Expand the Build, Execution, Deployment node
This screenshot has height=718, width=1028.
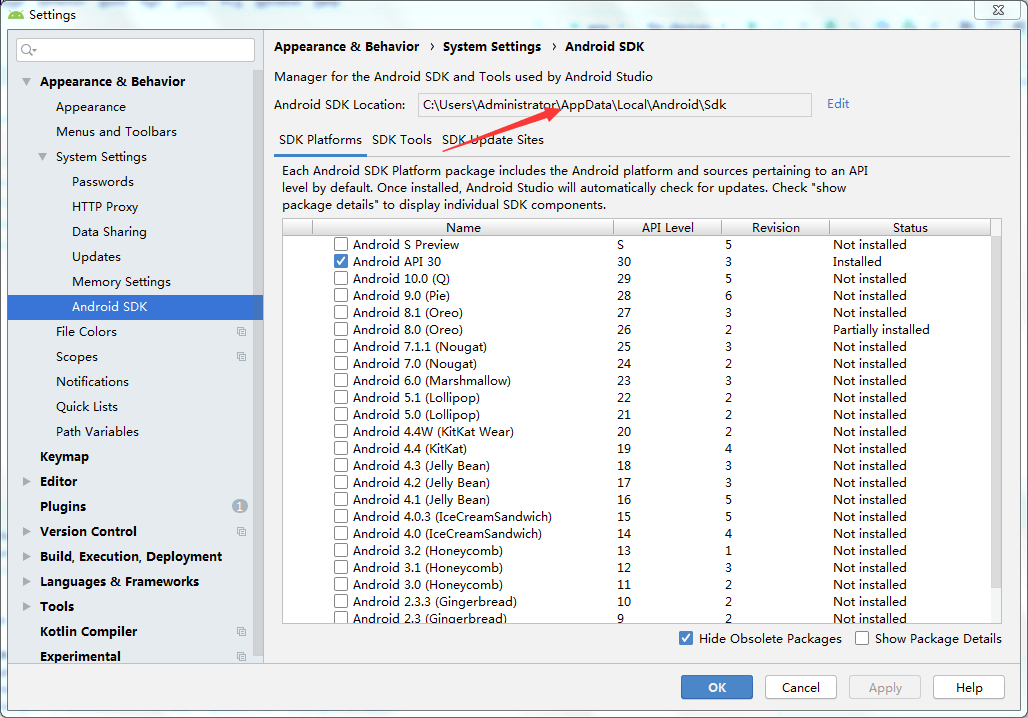[x=27, y=556]
